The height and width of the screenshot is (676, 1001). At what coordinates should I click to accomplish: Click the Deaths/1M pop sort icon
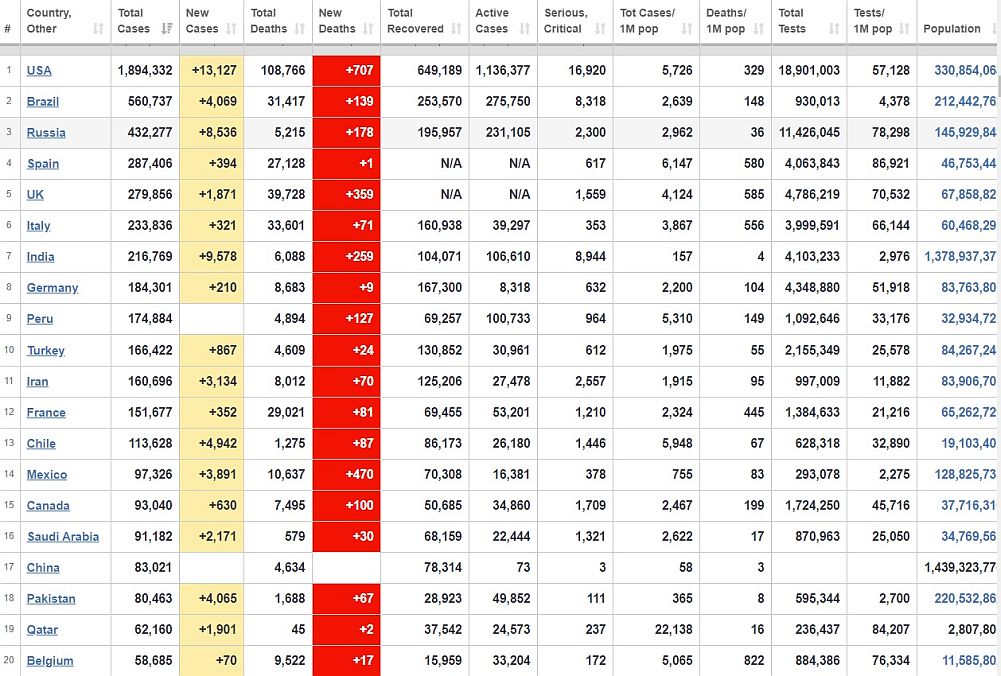click(758, 29)
